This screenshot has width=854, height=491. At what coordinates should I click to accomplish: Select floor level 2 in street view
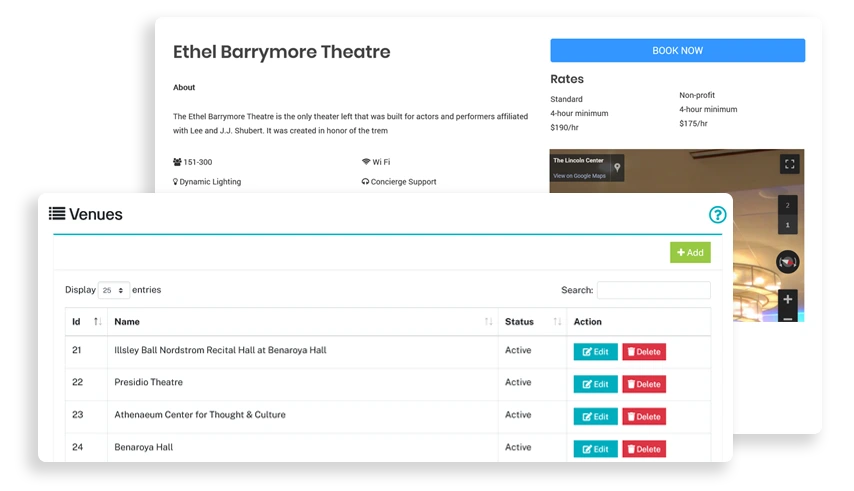[788, 205]
